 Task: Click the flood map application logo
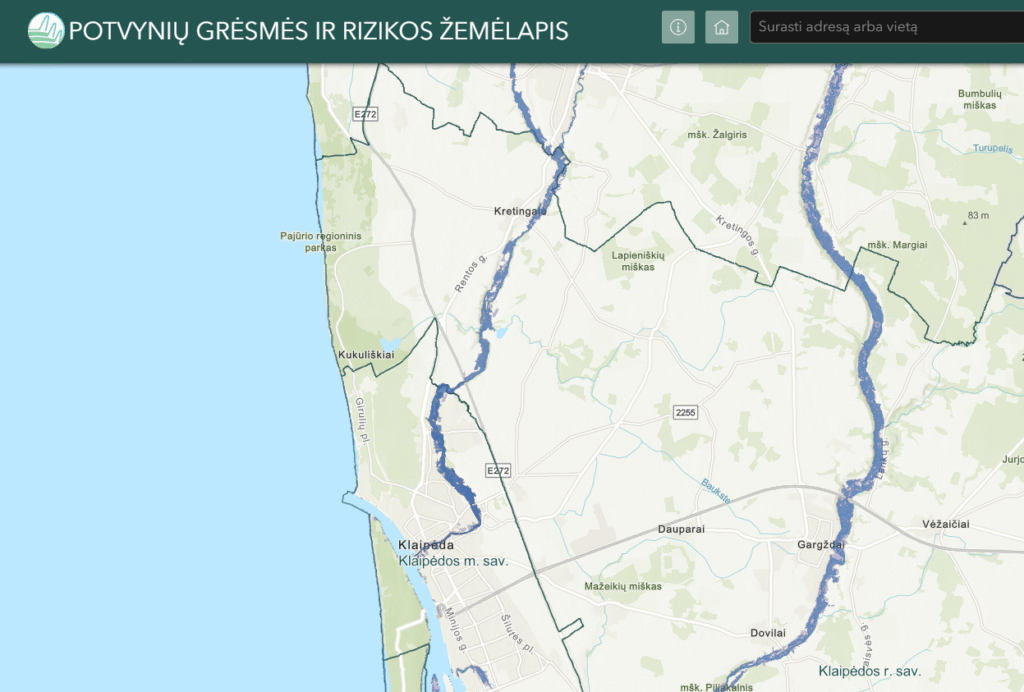(x=45, y=30)
